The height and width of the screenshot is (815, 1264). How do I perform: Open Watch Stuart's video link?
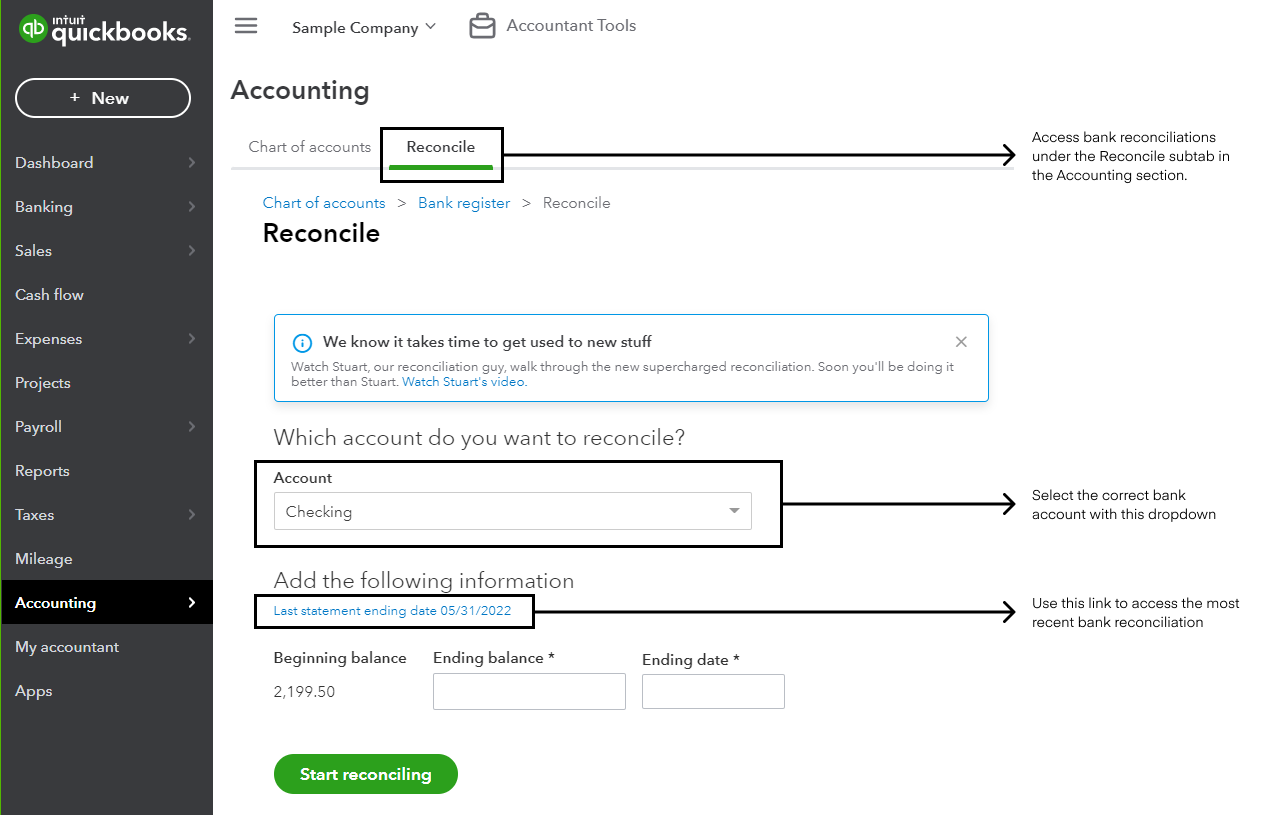click(x=462, y=381)
